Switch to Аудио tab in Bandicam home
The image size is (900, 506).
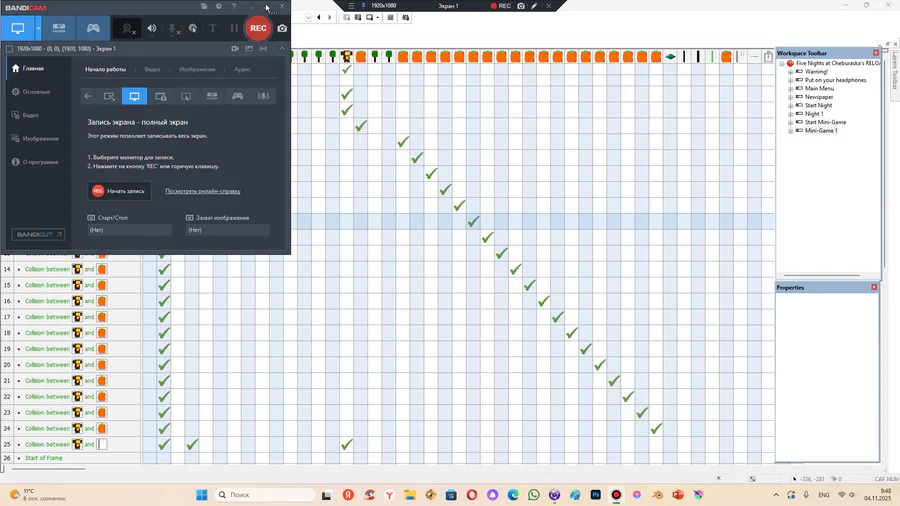coord(242,69)
